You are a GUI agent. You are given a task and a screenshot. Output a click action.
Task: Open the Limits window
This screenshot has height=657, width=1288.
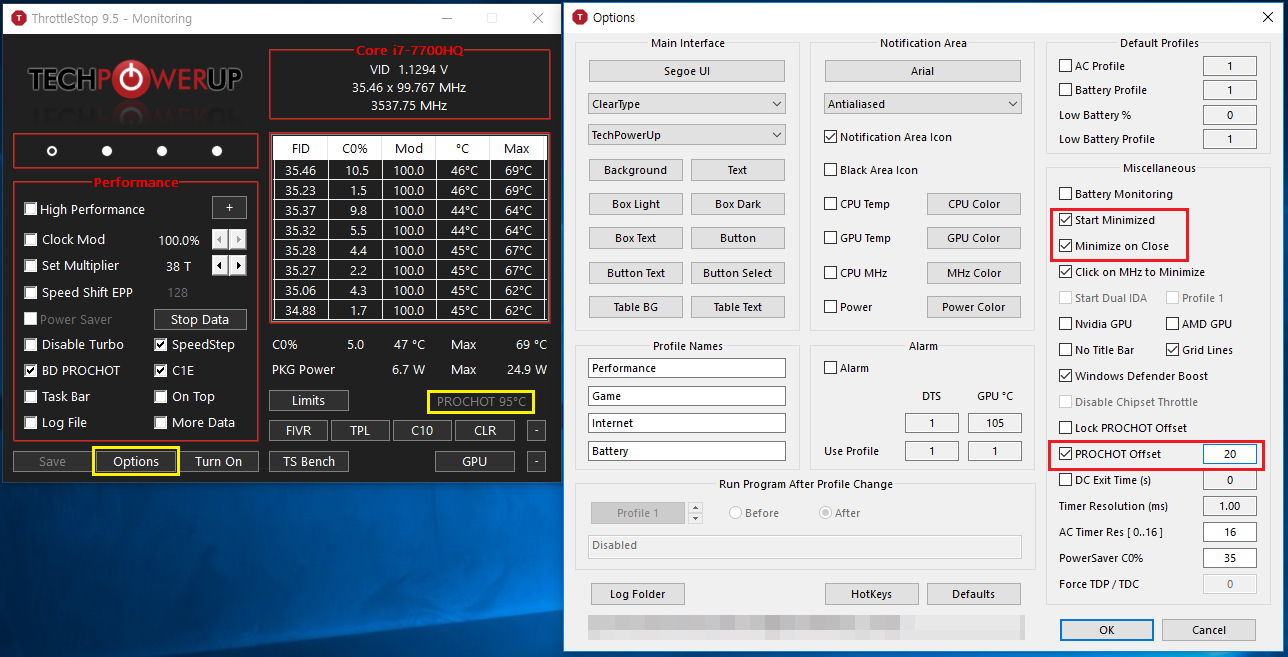coord(308,400)
